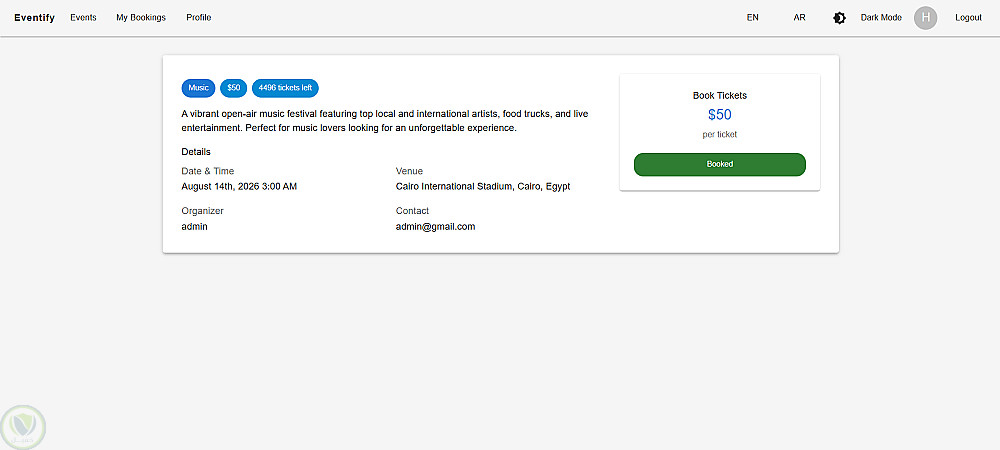
Task: Switch language to AR
Action: (x=799, y=17)
